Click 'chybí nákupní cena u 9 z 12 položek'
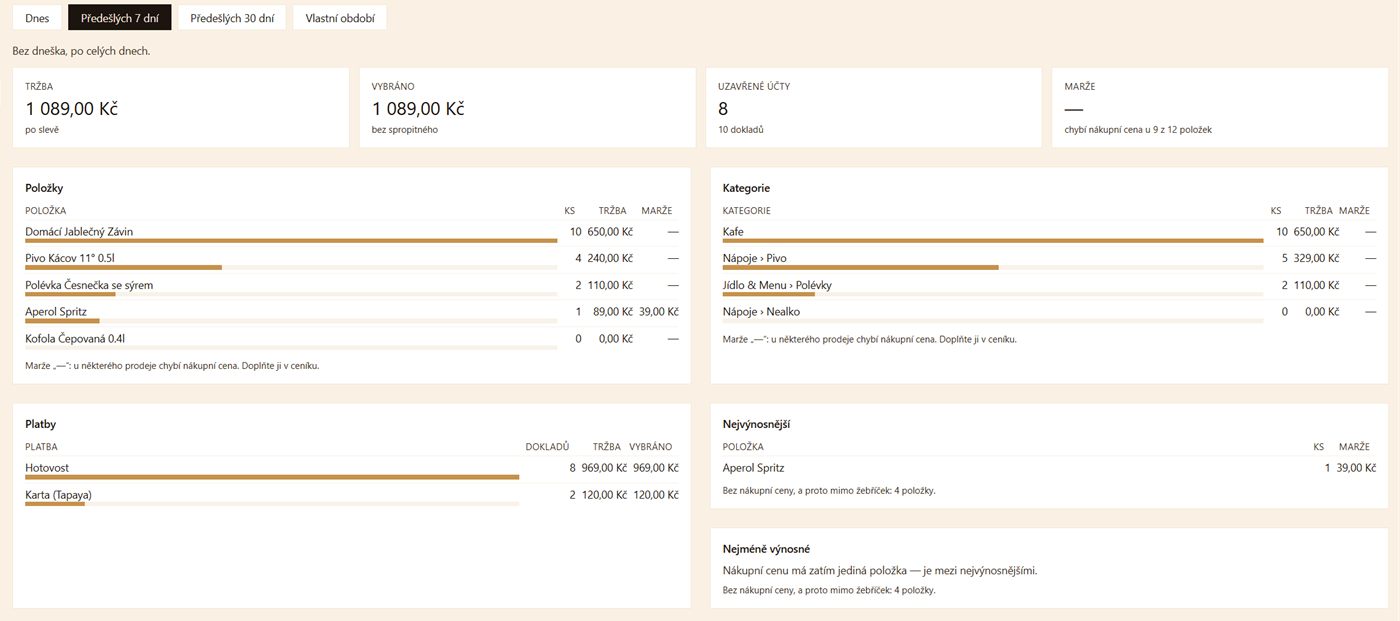This screenshot has height=621, width=1400. (x=1138, y=130)
